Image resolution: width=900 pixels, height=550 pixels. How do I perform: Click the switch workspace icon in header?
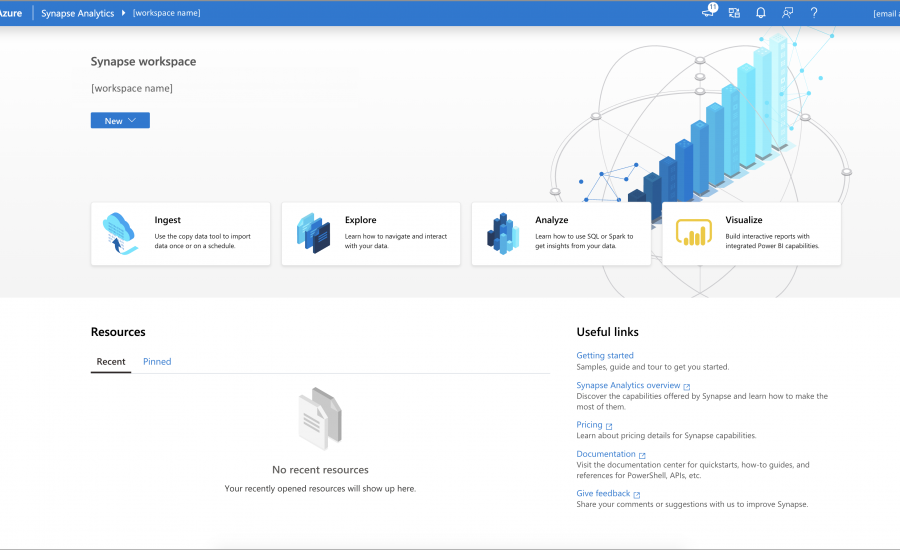734,13
